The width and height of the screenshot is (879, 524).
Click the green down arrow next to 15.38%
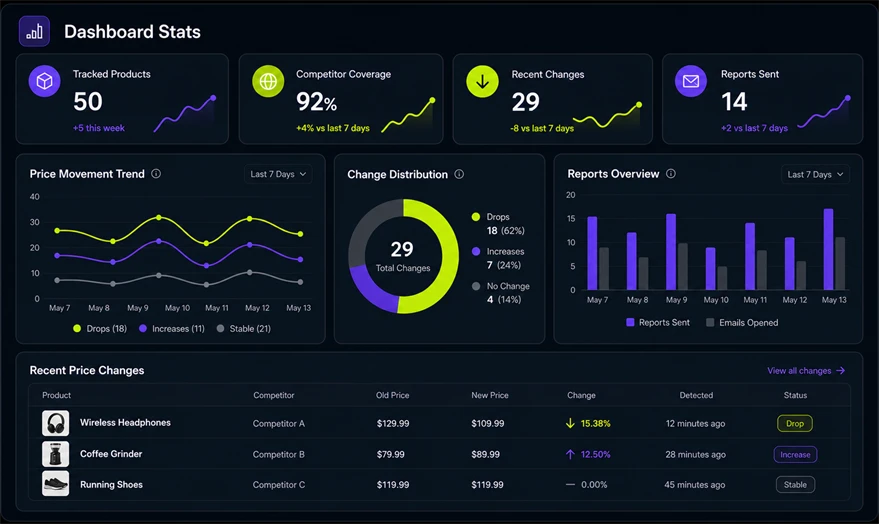[x=570, y=423]
